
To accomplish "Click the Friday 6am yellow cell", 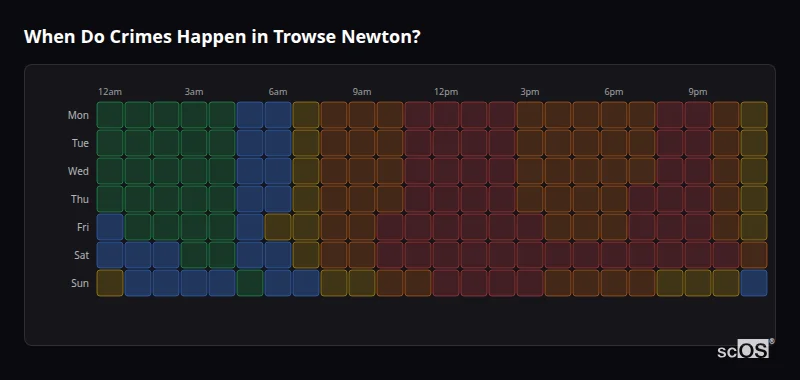I will (x=278, y=227).
